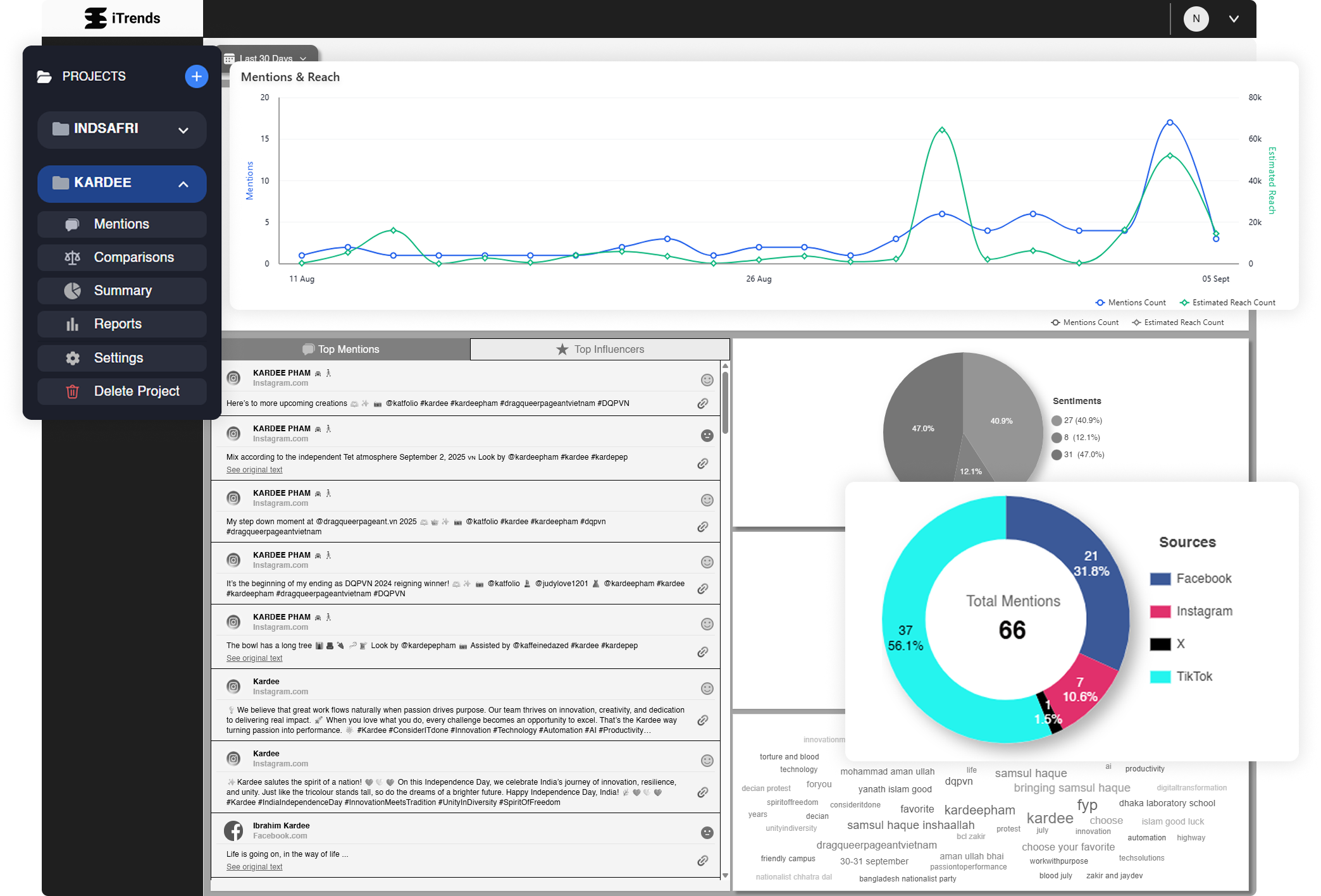Toggle Estimated Reach Count legend series

point(1227,303)
